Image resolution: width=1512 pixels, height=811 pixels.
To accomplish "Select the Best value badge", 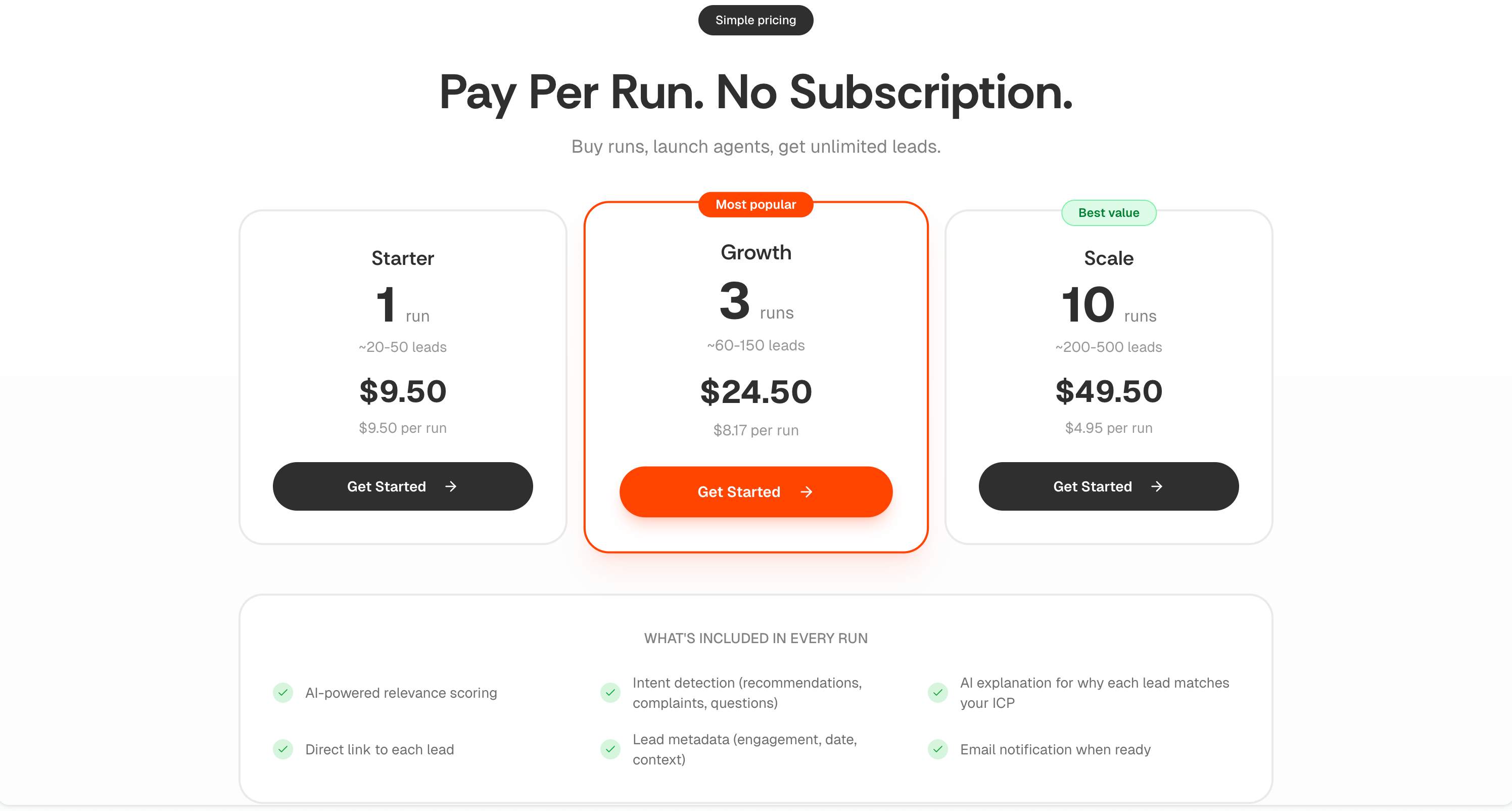I will tap(1108, 212).
